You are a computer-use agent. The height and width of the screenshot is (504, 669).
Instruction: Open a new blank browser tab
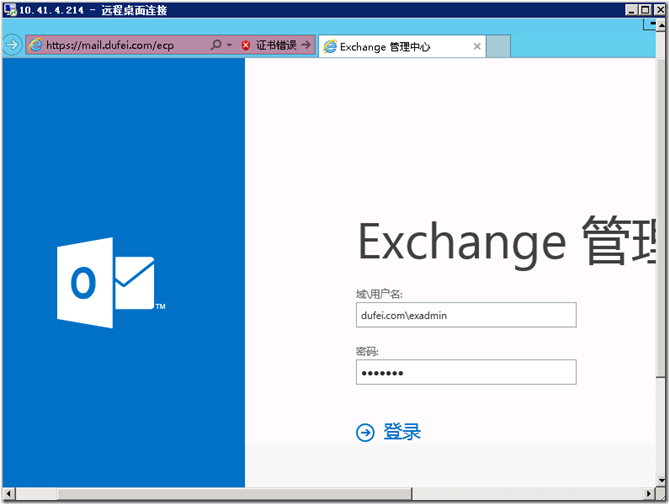(498, 46)
